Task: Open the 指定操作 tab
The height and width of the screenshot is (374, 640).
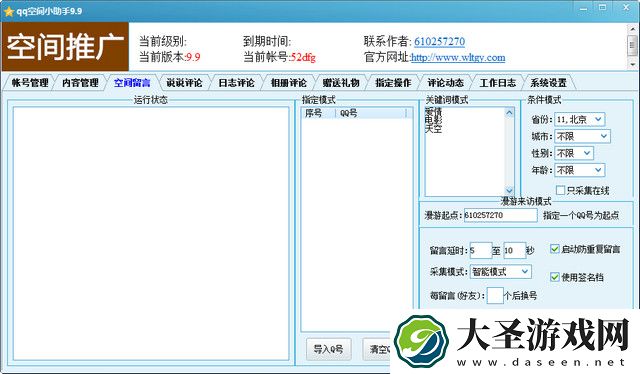Action: pyautogui.click(x=393, y=83)
